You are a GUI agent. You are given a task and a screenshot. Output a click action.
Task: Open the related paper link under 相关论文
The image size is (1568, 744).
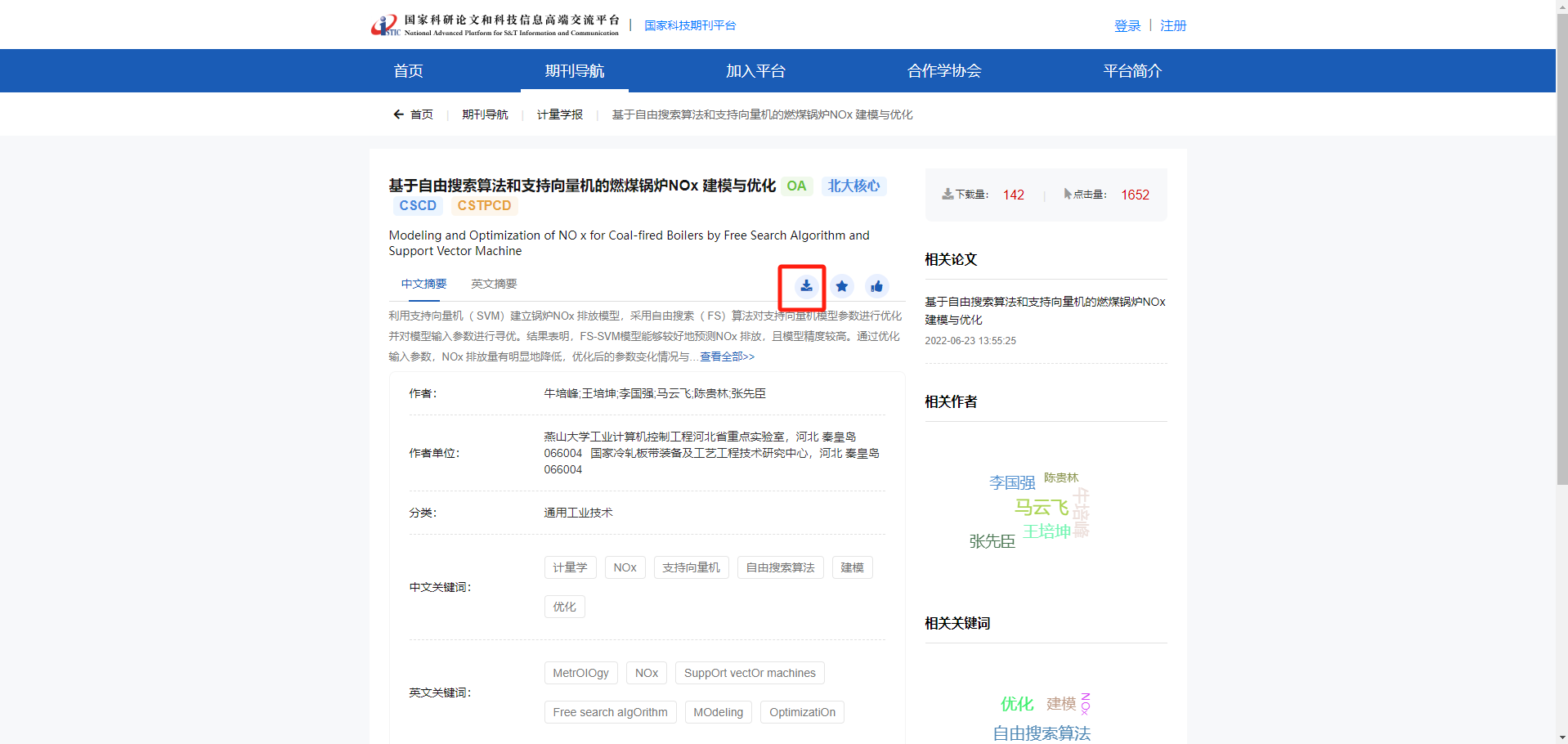pyautogui.click(x=1046, y=311)
